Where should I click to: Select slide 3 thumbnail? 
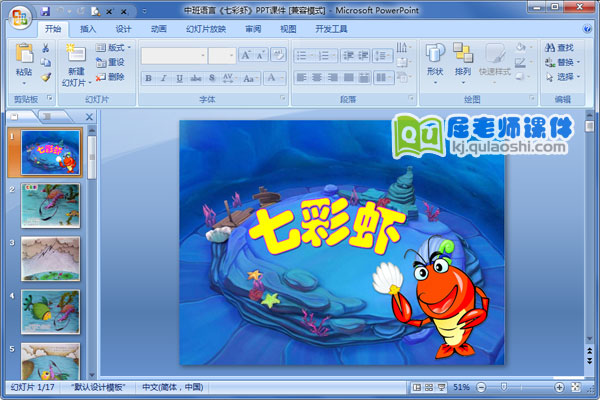pos(51,259)
